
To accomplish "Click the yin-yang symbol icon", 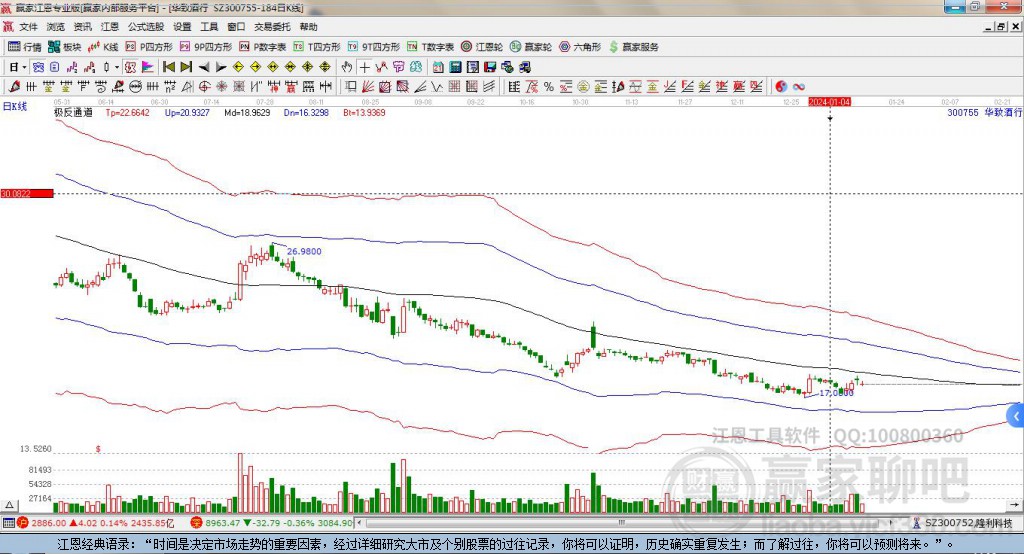I will coord(781,86).
